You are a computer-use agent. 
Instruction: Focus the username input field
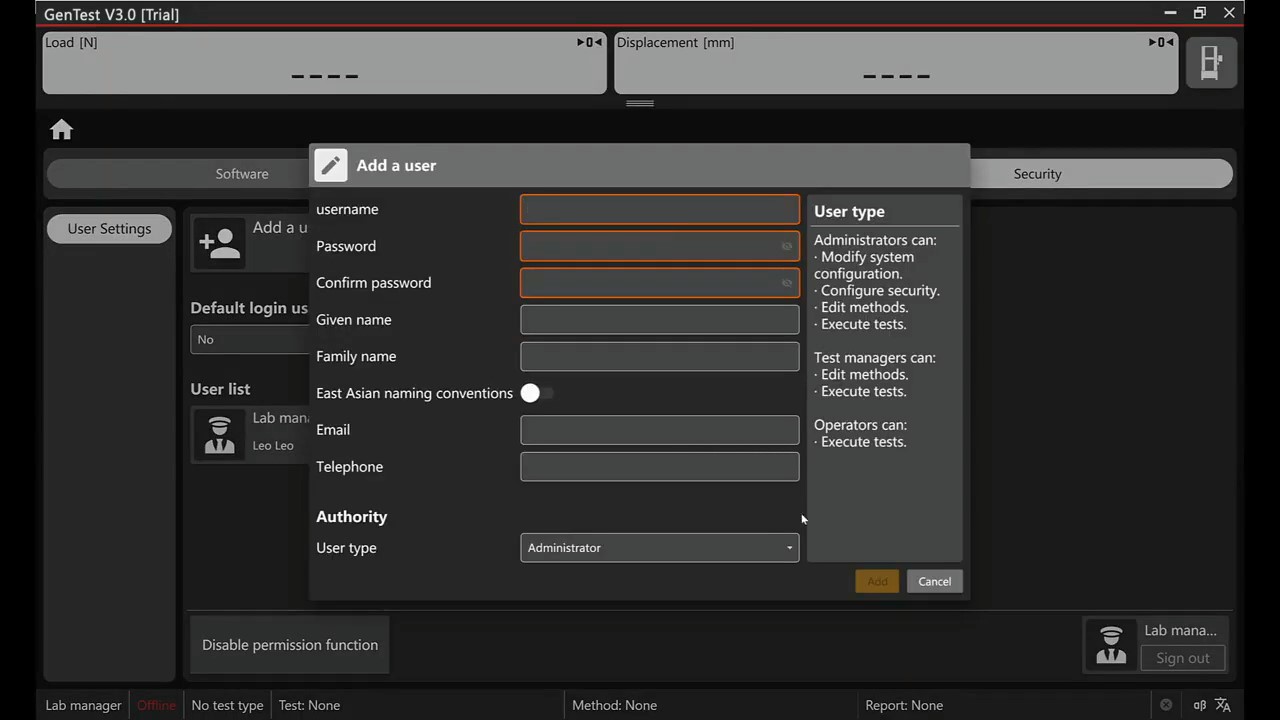point(659,209)
